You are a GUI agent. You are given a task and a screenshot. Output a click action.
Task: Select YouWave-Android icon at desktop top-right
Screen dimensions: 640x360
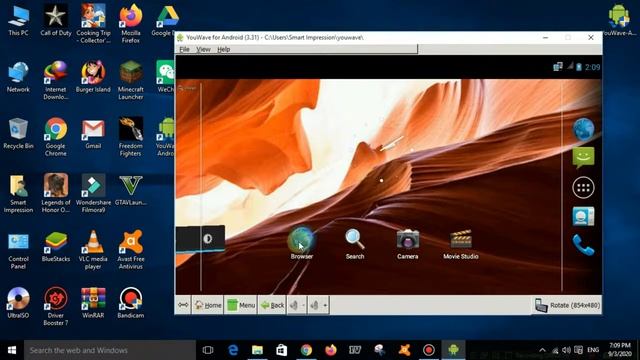[x=619, y=20]
